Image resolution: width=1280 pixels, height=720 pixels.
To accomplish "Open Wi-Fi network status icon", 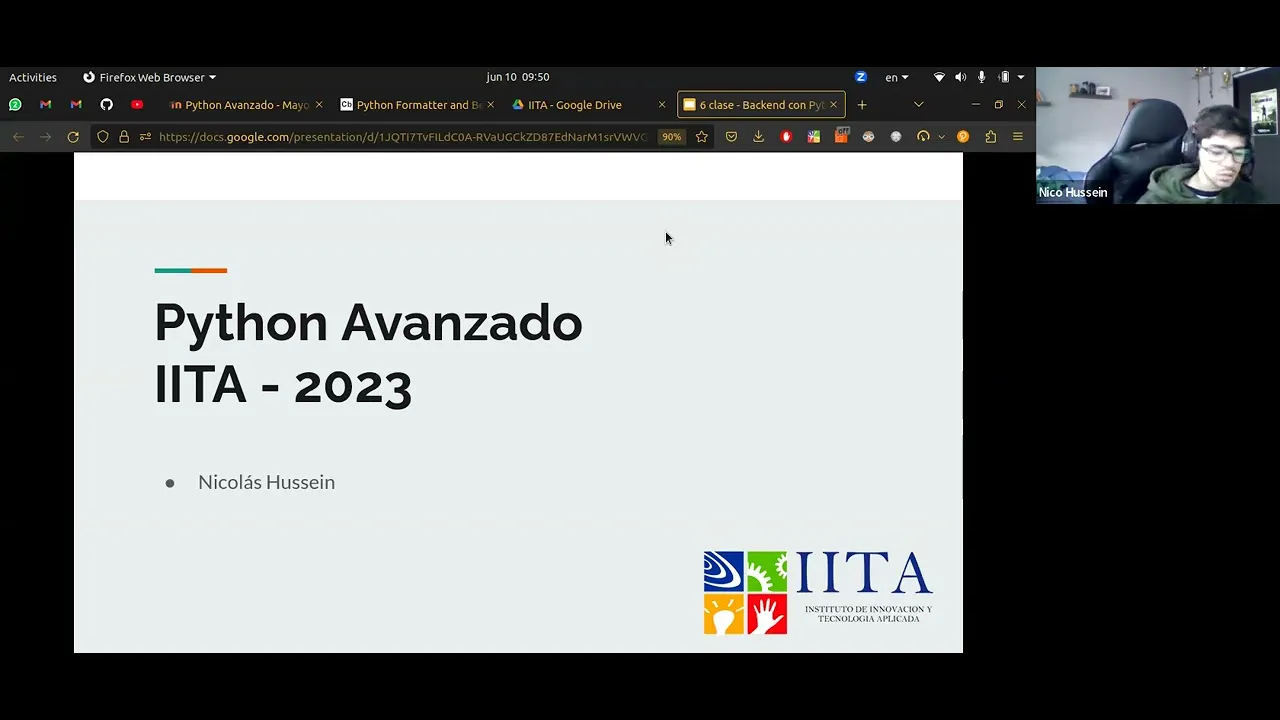I will [x=939, y=77].
